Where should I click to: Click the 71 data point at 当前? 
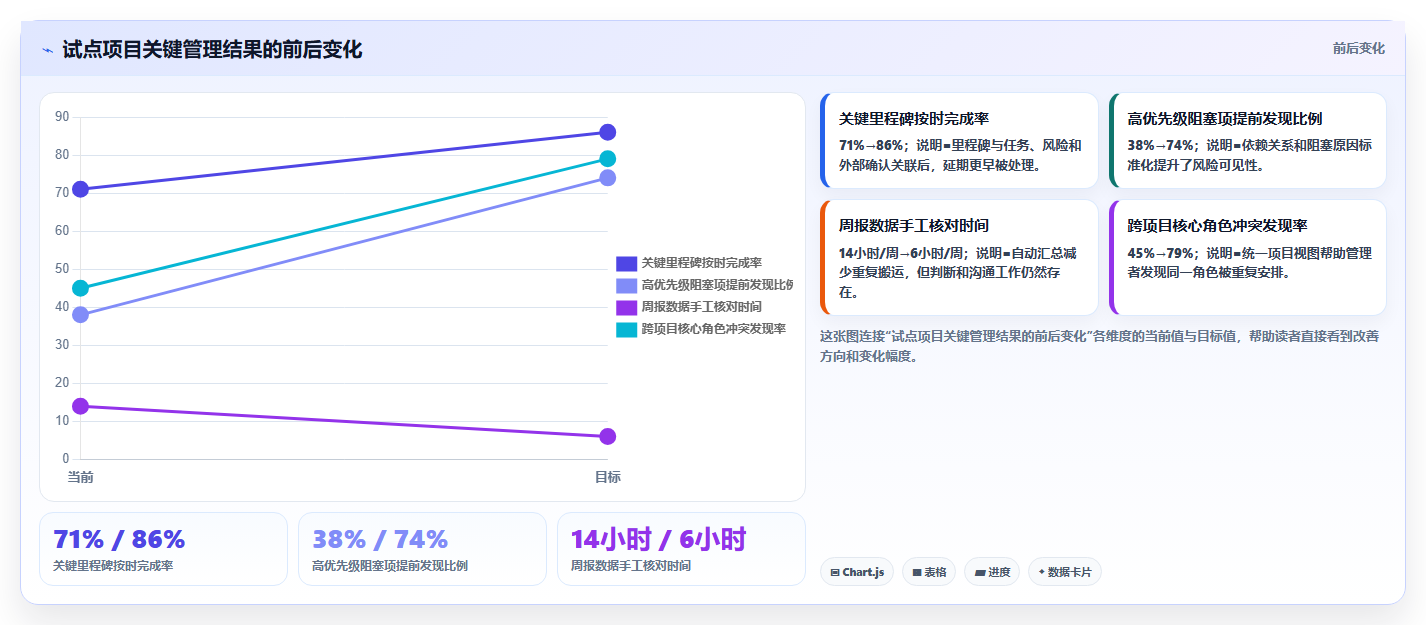(81, 189)
